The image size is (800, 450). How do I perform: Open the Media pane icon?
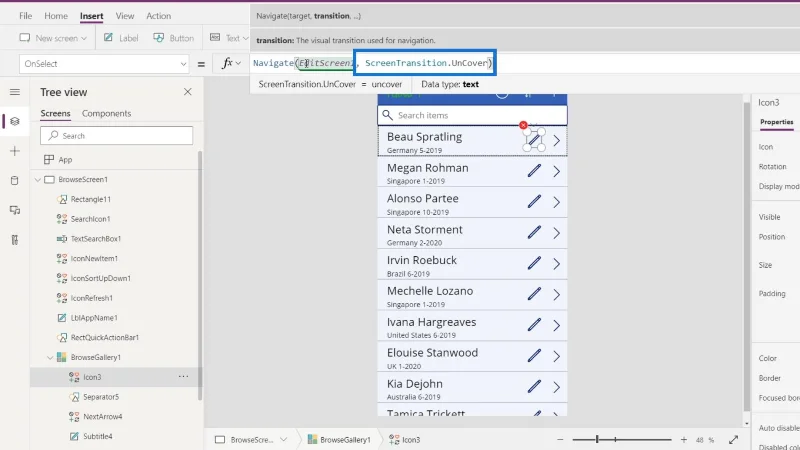(x=15, y=210)
